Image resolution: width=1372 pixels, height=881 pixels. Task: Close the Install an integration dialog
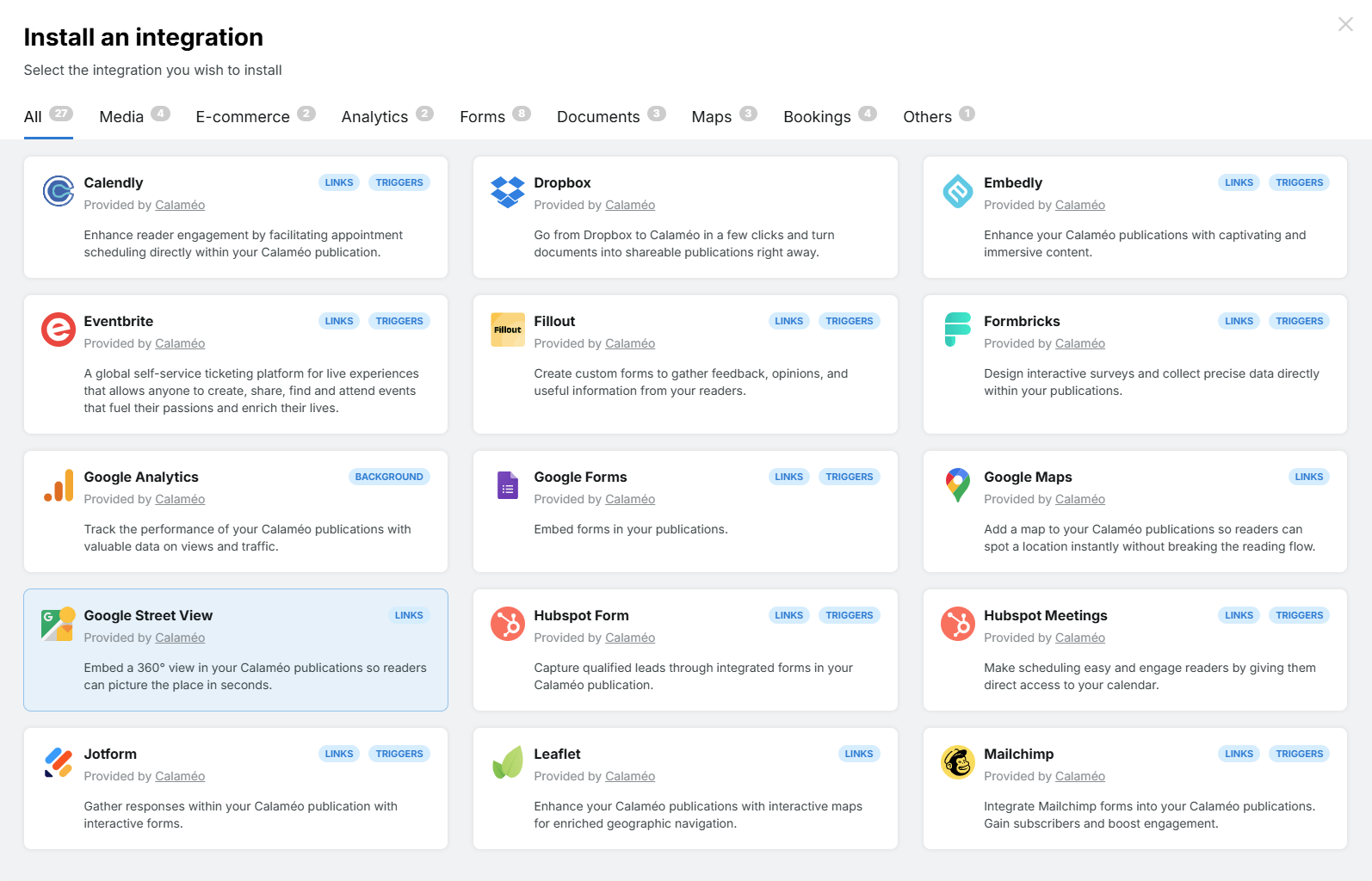(x=1345, y=24)
